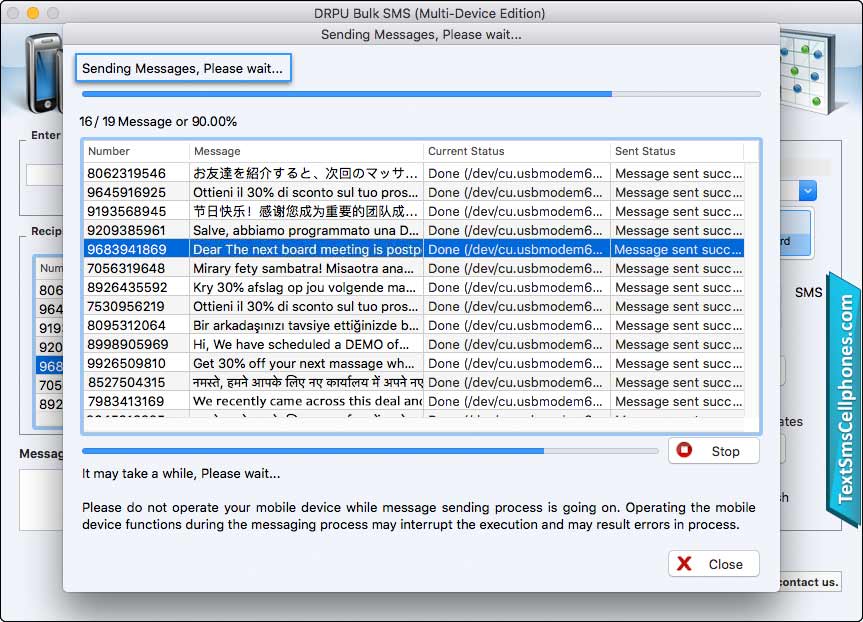Select the row with number 8527504315

click(413, 382)
